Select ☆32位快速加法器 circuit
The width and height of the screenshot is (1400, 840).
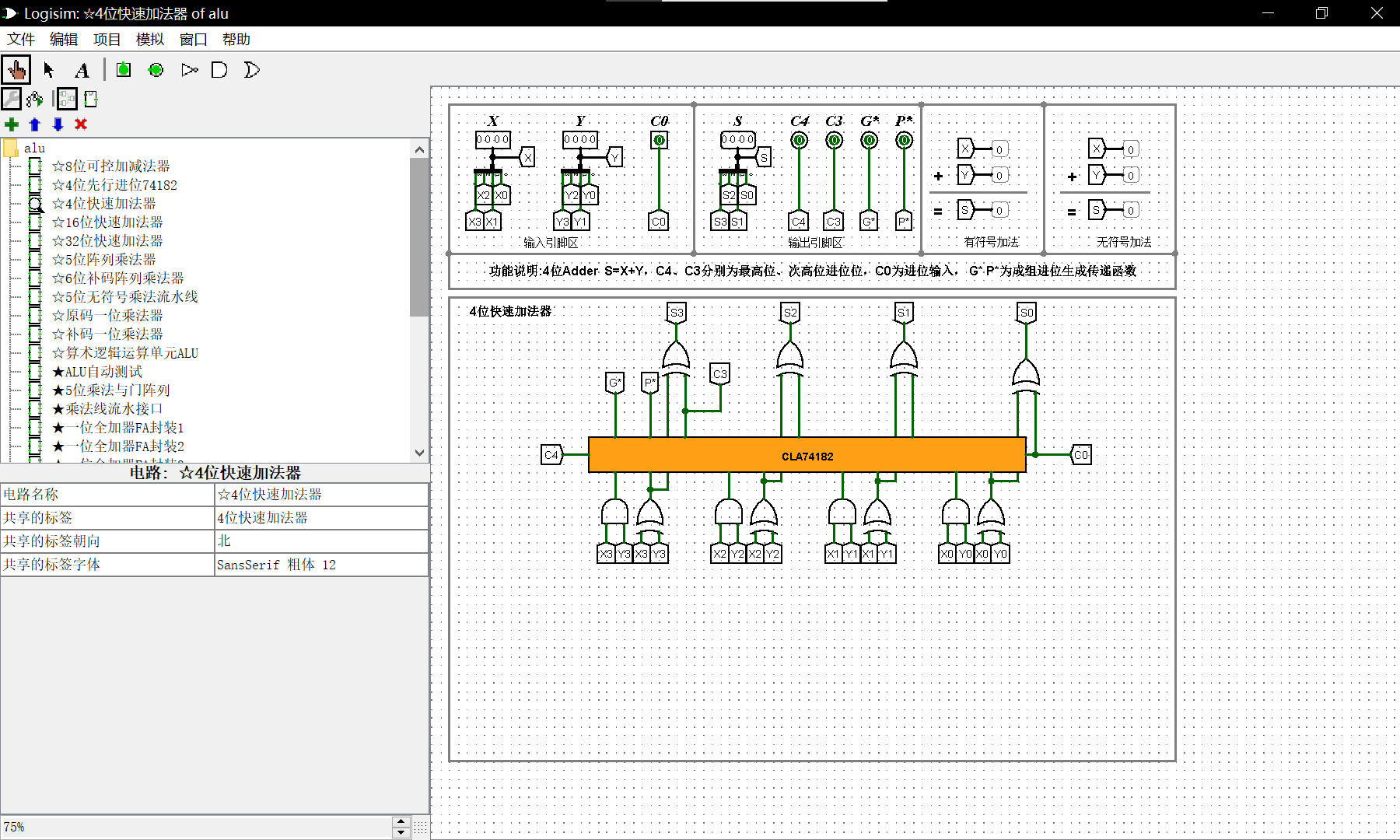point(107,240)
